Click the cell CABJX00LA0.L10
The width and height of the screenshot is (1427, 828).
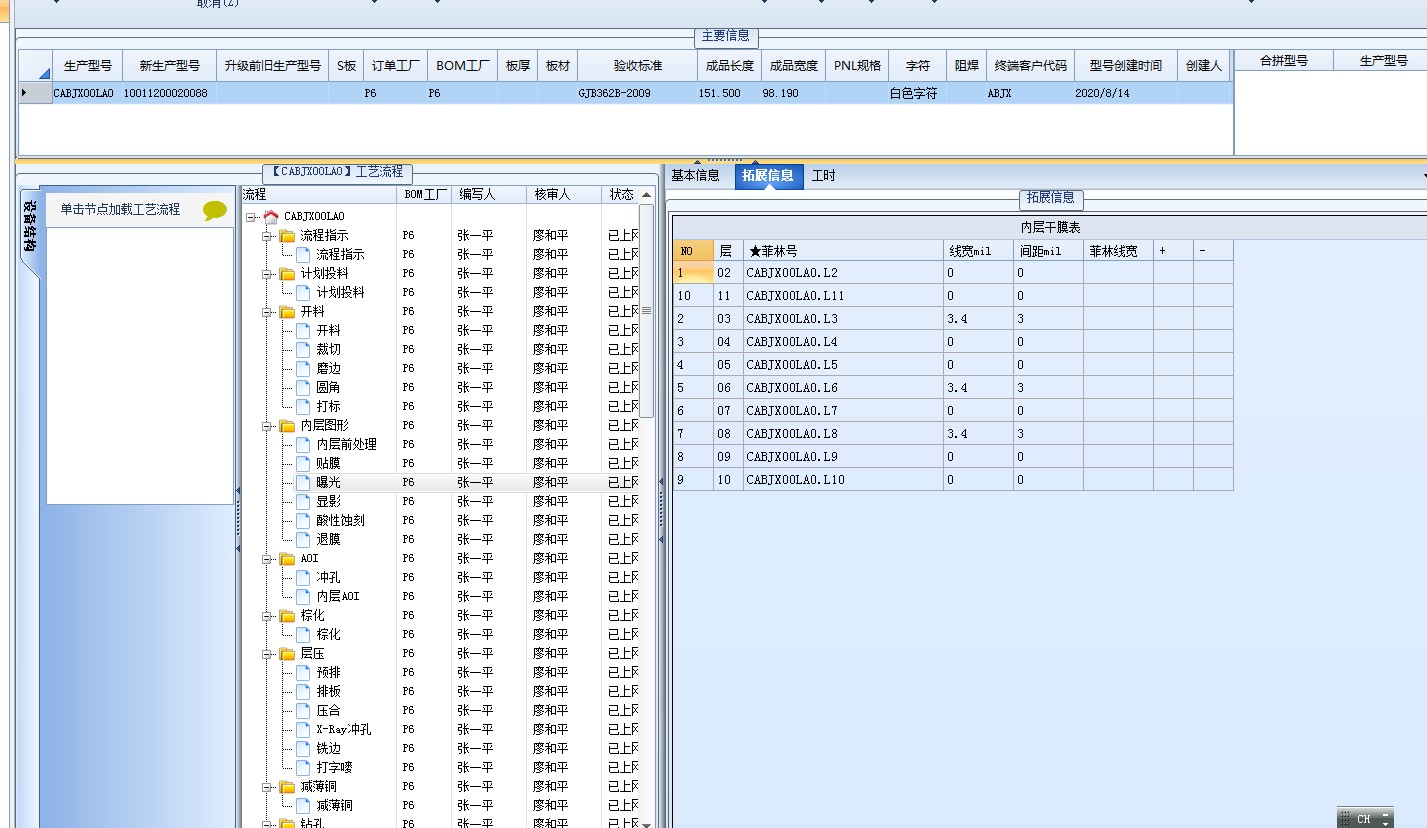coord(843,480)
